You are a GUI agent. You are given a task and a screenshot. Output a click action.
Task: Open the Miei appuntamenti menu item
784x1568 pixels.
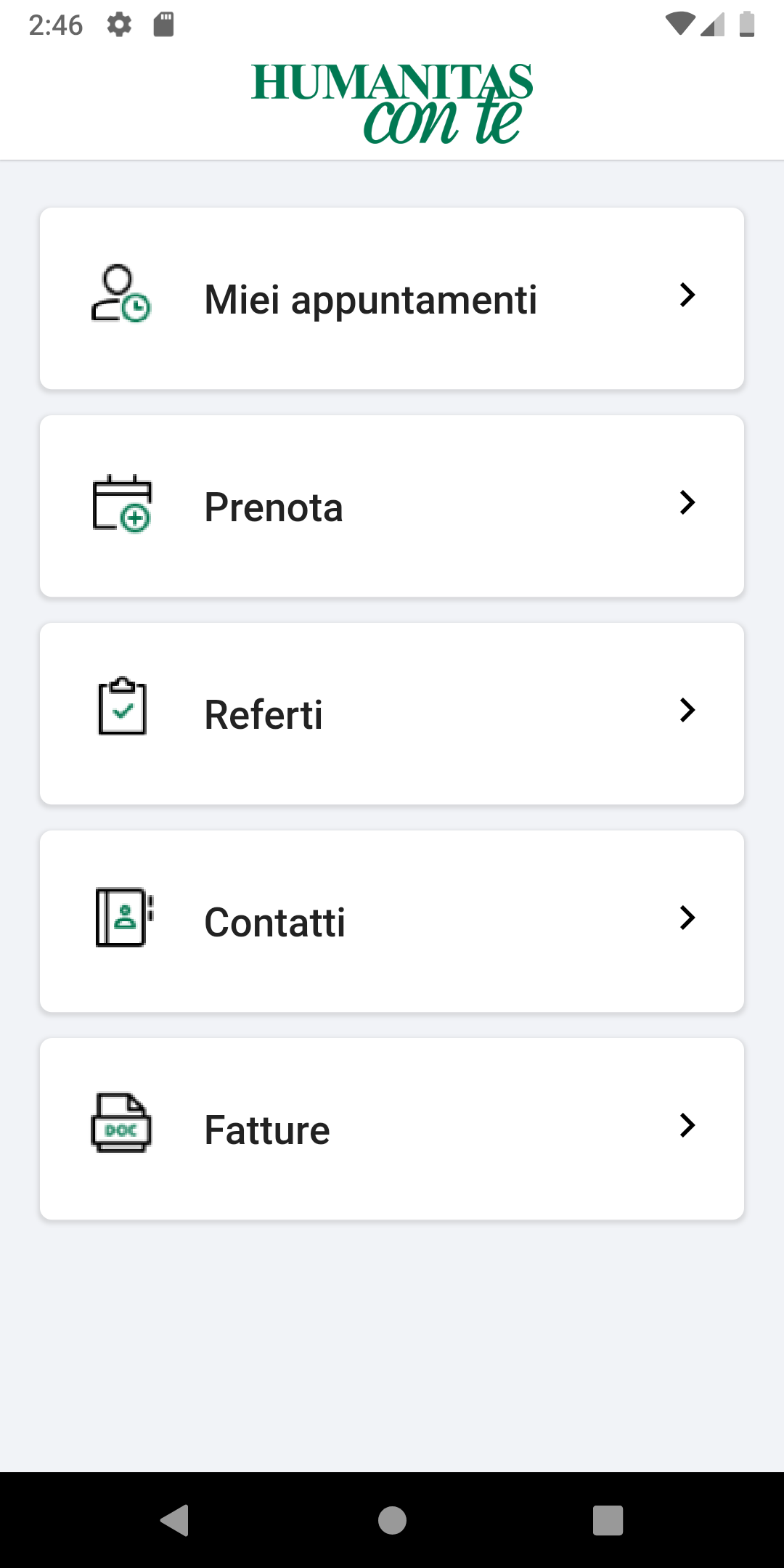pyautogui.click(x=370, y=299)
